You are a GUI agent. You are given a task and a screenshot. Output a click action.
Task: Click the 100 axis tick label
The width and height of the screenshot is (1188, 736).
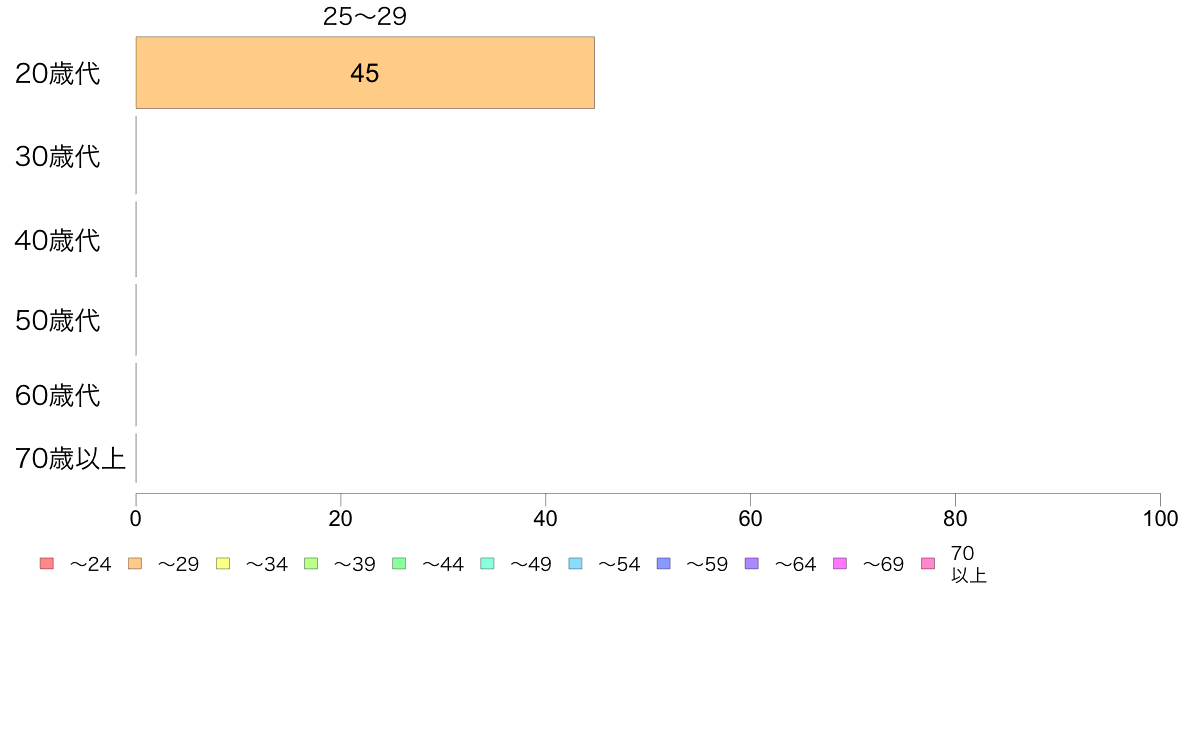coord(1160,518)
